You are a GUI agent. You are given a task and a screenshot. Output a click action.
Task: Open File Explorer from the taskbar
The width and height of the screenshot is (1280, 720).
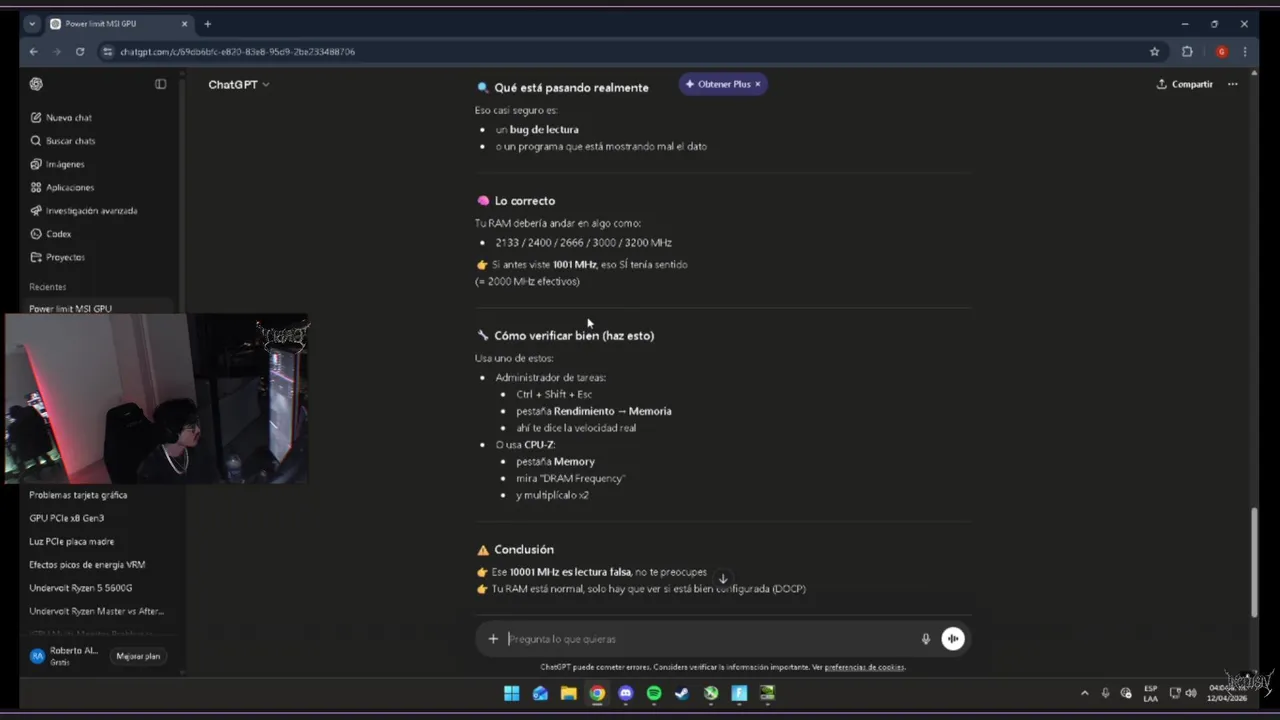tap(568, 693)
